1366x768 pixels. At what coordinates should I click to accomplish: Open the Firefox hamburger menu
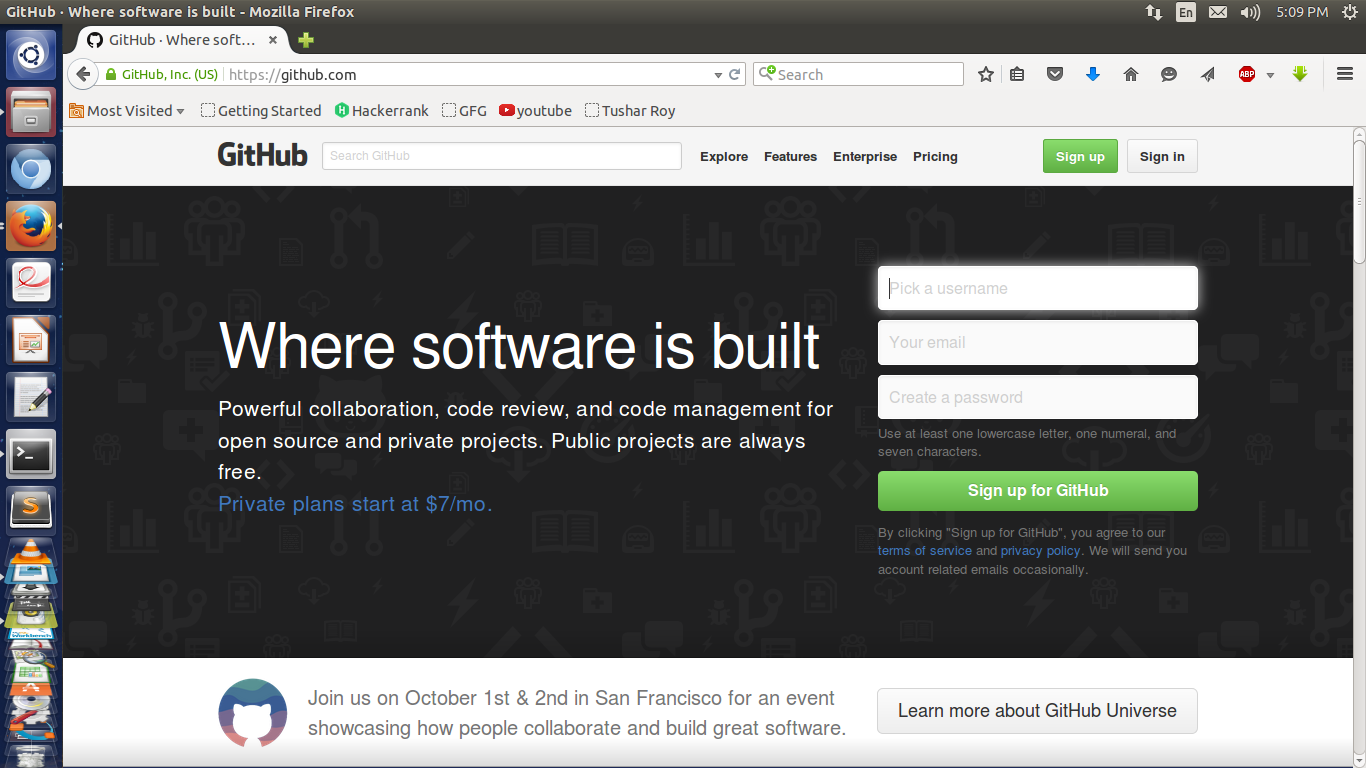click(x=1345, y=74)
